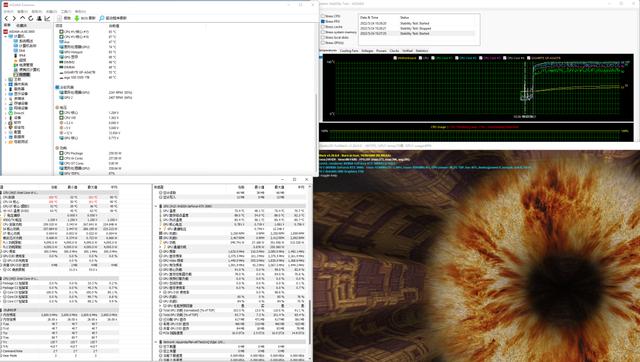Expand the Motherboard node below Sensor item
640x362 pixels.
pyautogui.click(x=6, y=80)
